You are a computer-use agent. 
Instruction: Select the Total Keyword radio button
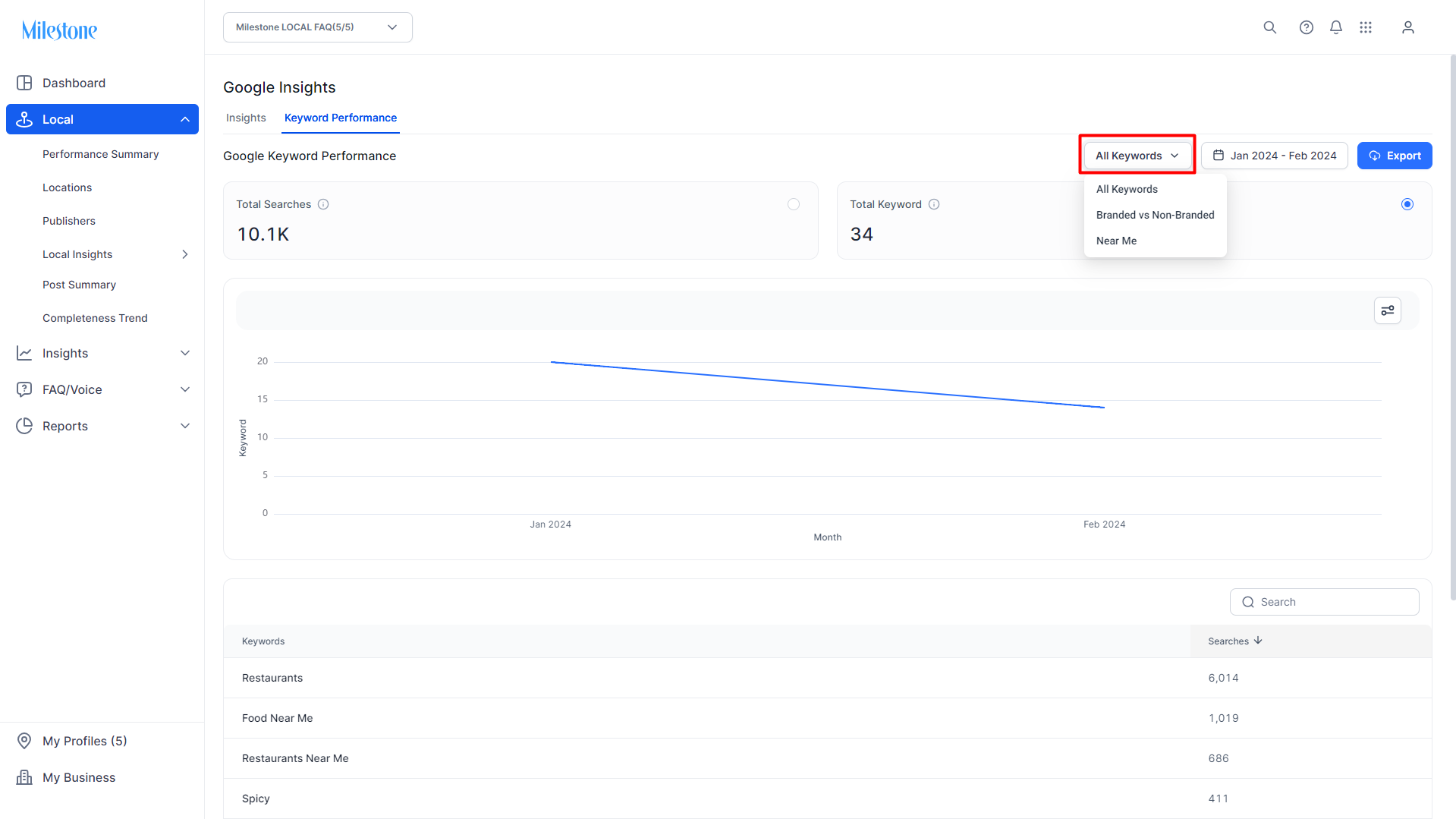tap(1407, 204)
